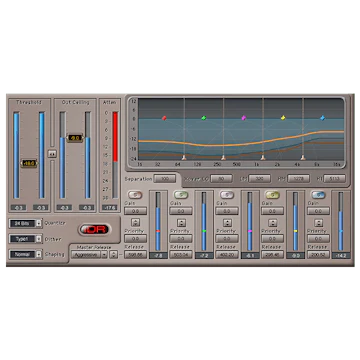Click the magenta mid band marker in graph
360x360 pixels.
tap(244, 118)
